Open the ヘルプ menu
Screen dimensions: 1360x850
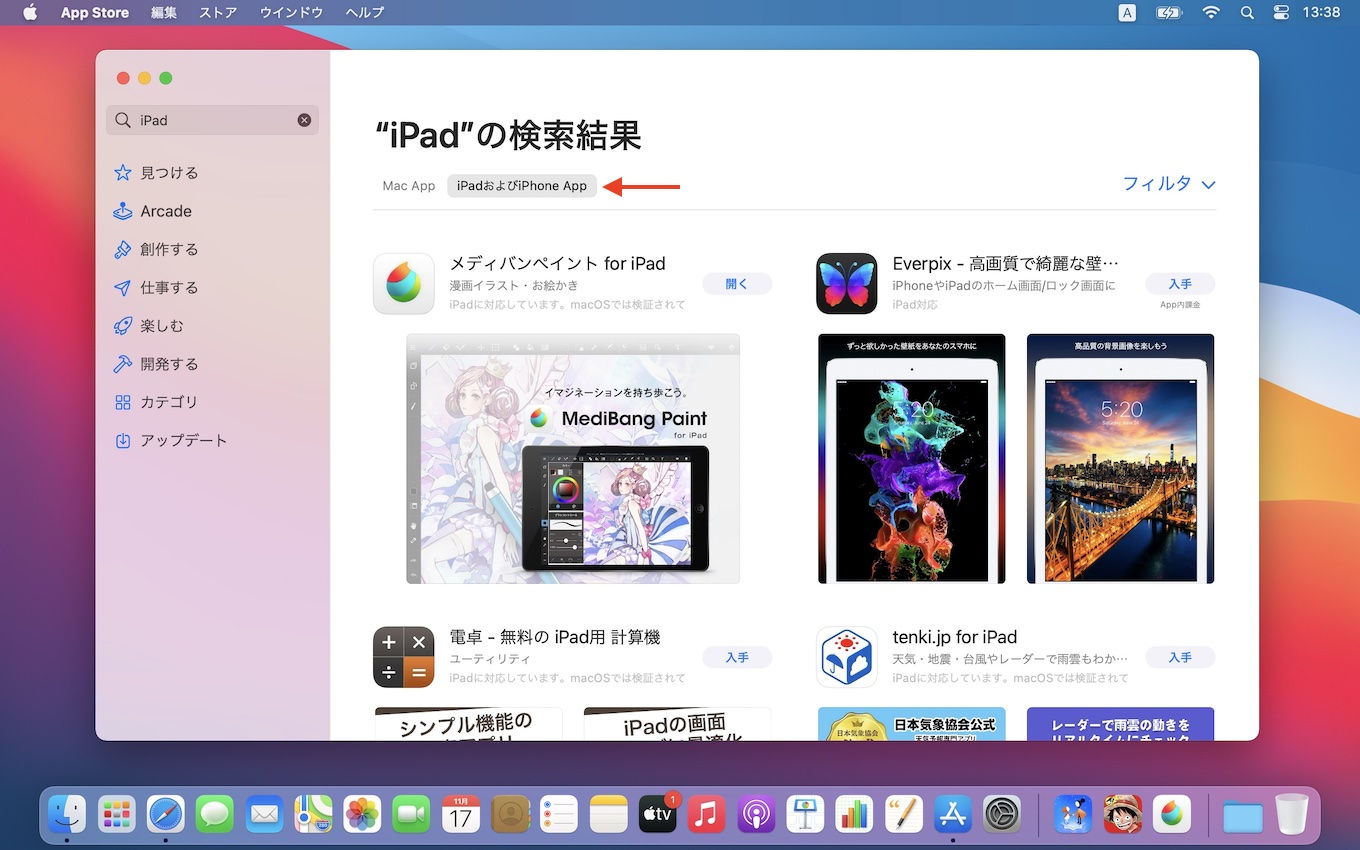(x=364, y=12)
